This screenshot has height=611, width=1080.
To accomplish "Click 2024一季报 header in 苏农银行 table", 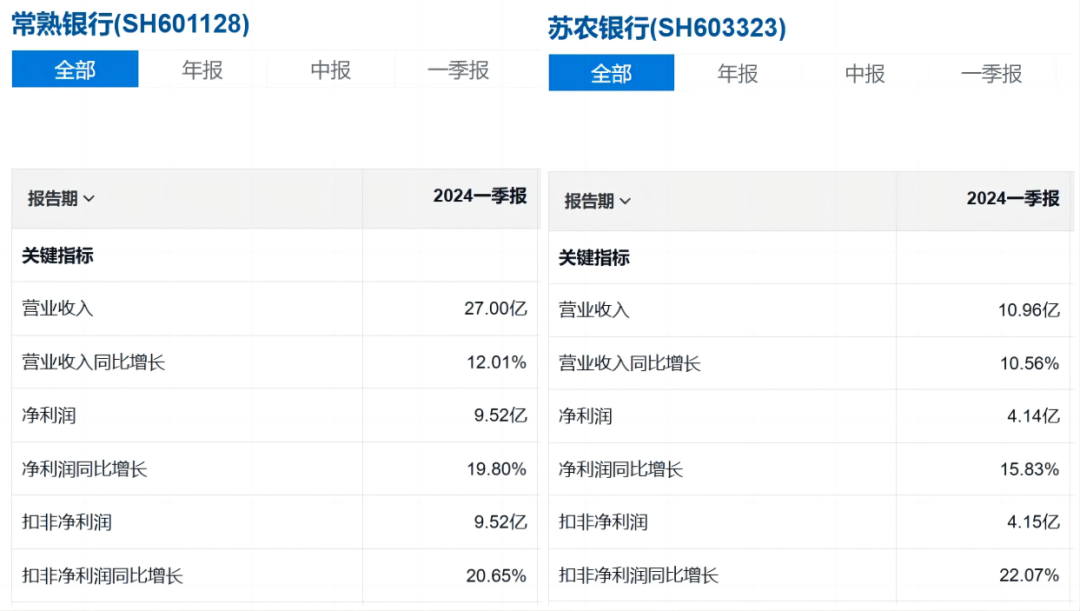I will (x=1013, y=199).
